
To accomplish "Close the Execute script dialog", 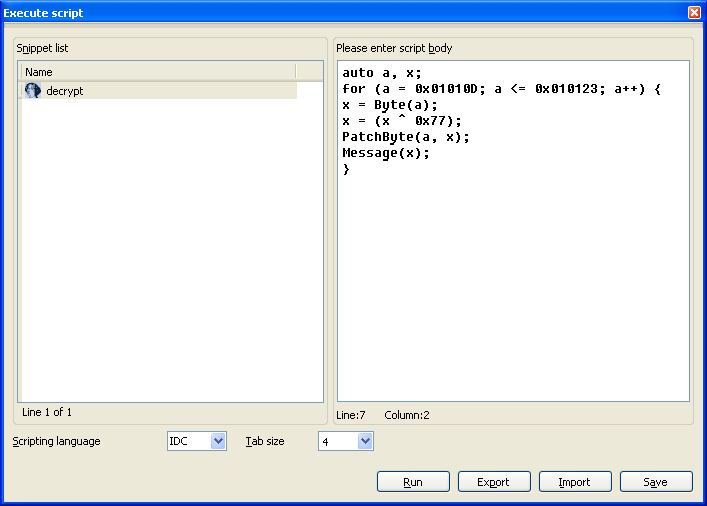I will tap(694, 13).
